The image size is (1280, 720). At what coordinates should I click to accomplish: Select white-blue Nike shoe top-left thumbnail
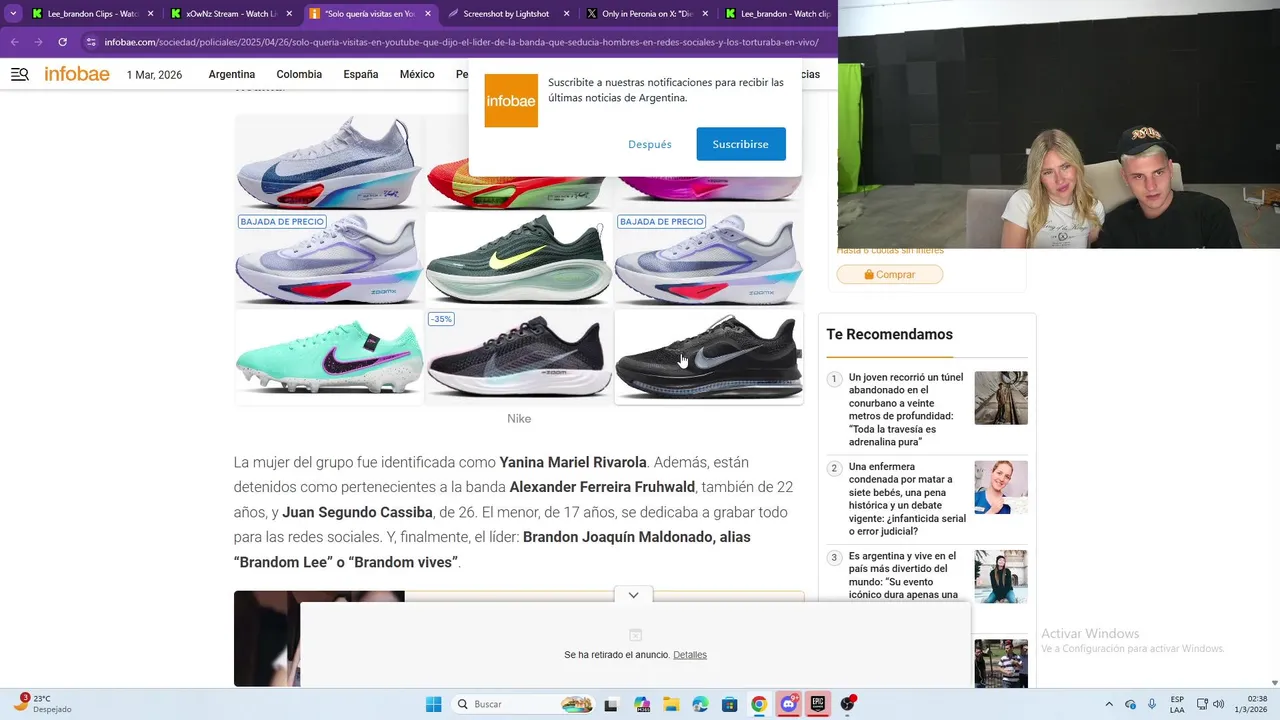[329, 161]
